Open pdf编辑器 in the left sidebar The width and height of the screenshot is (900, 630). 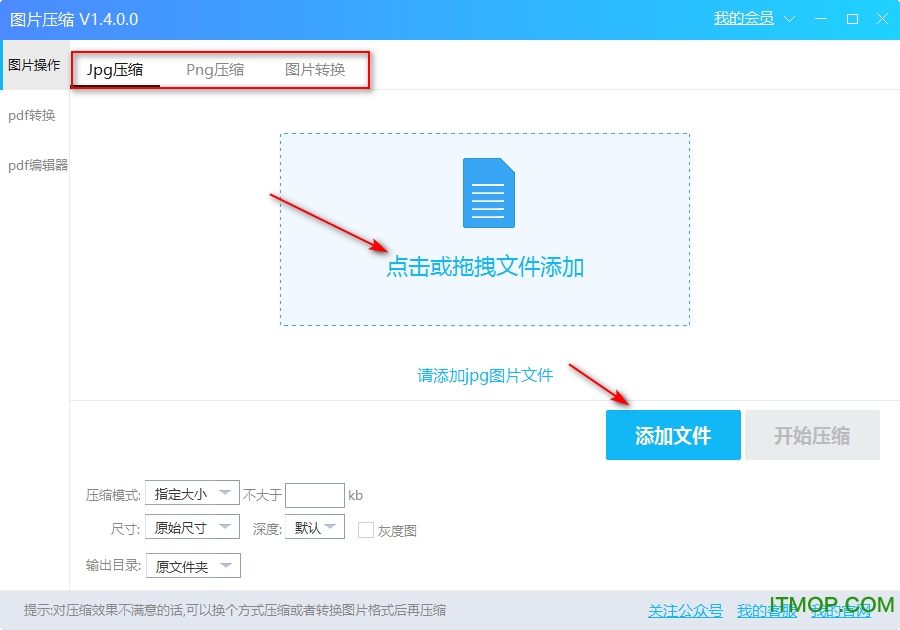pos(38,165)
